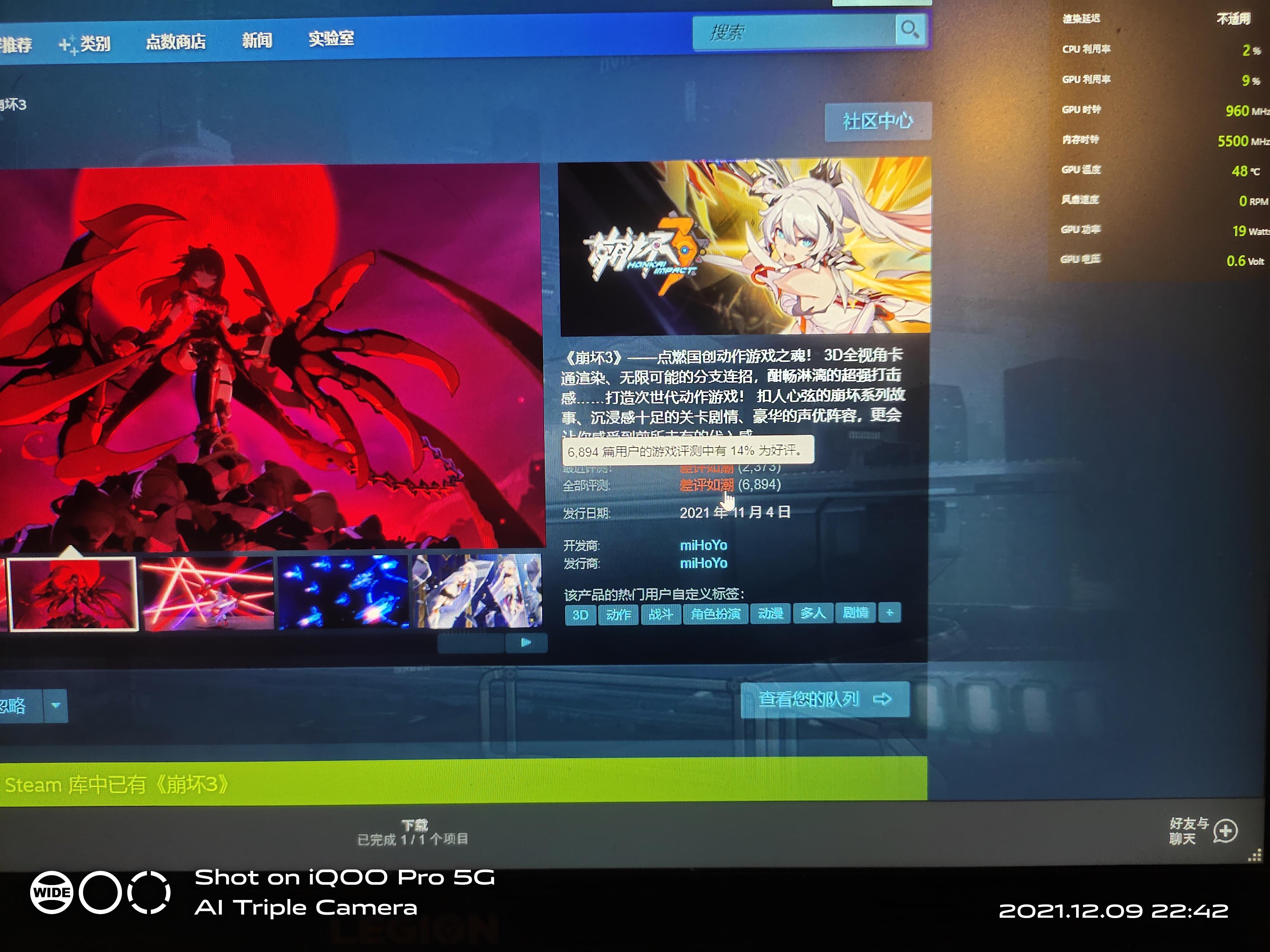Screen dimensions: 1270x952
Task: Click the friends chat plus circle icon
Action: [1226, 831]
